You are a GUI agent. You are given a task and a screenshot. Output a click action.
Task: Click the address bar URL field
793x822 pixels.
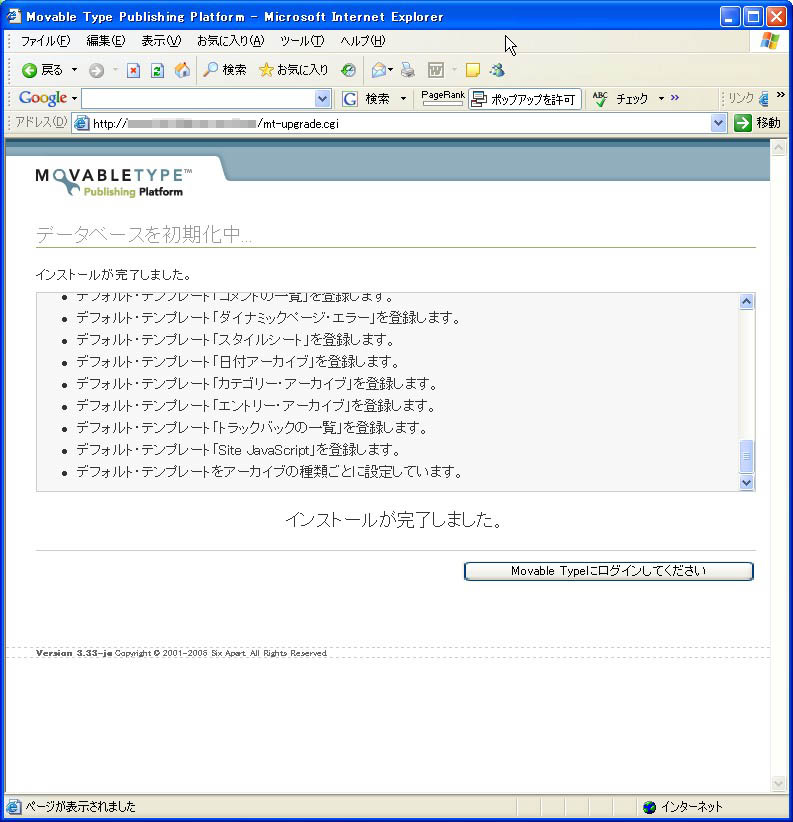pyautogui.click(x=400, y=123)
